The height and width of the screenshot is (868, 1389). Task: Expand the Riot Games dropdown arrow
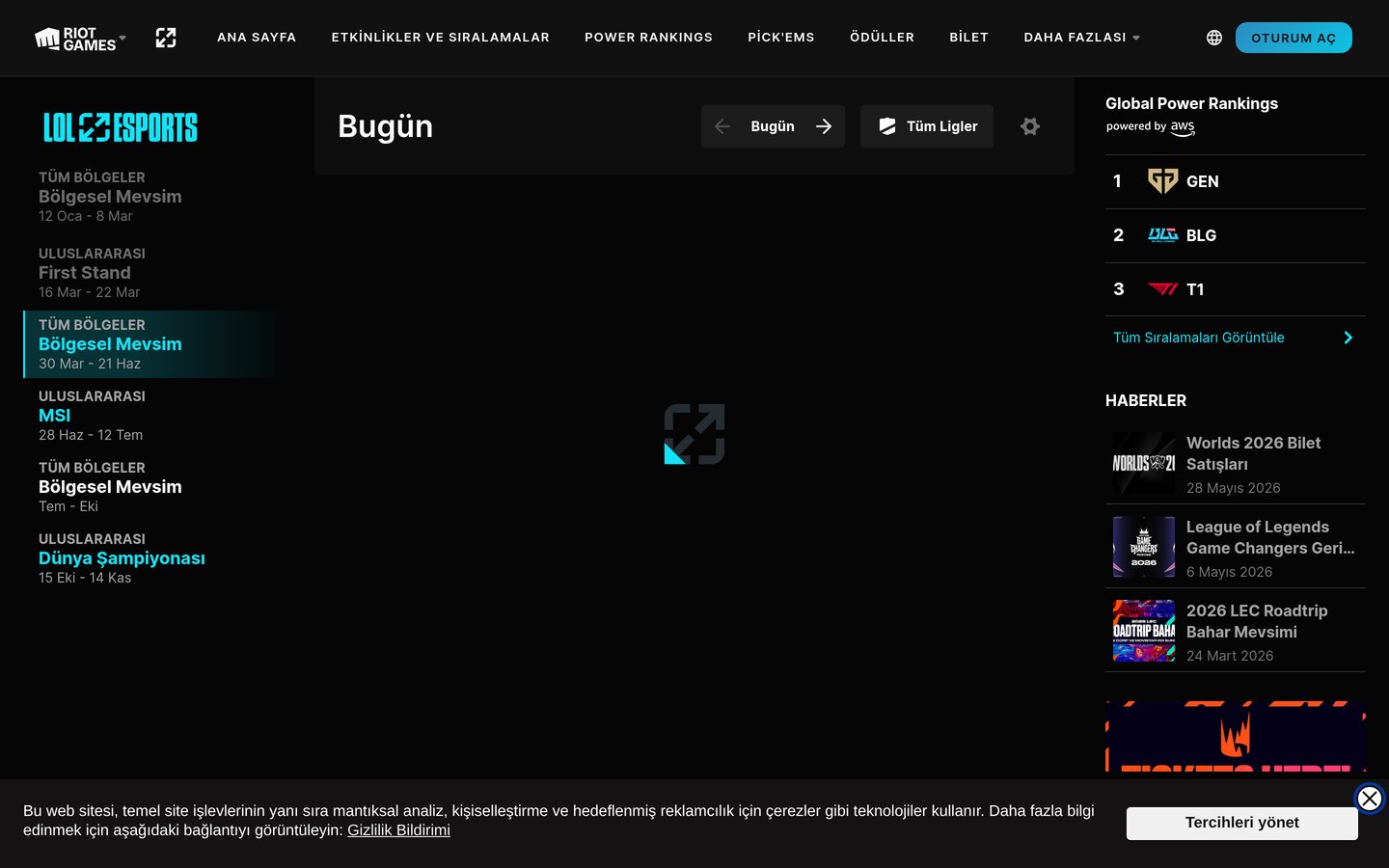tap(123, 38)
